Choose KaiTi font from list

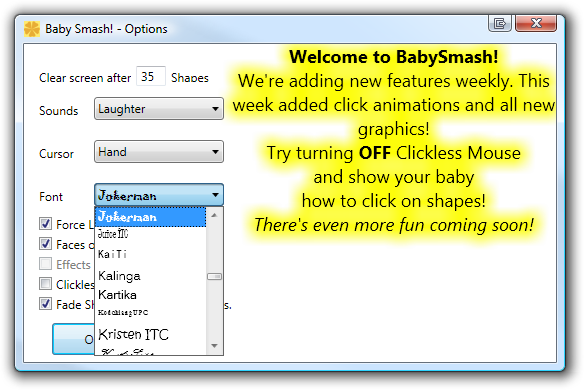click(150, 254)
